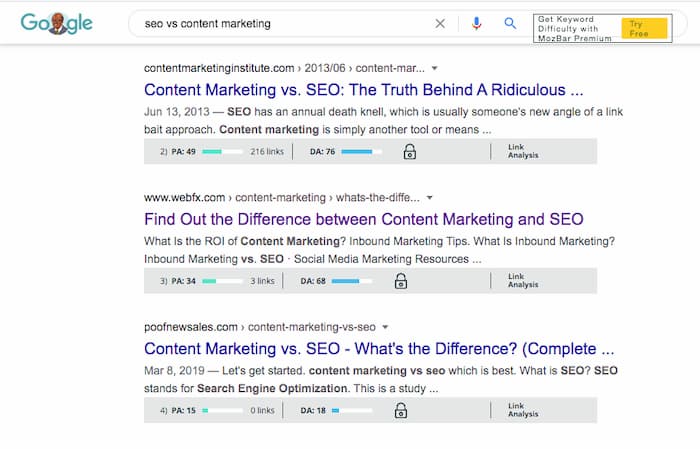This screenshot has height=449, width=700.
Task: Click the lock icon in poofnewsales MozBar
Action: (x=401, y=411)
